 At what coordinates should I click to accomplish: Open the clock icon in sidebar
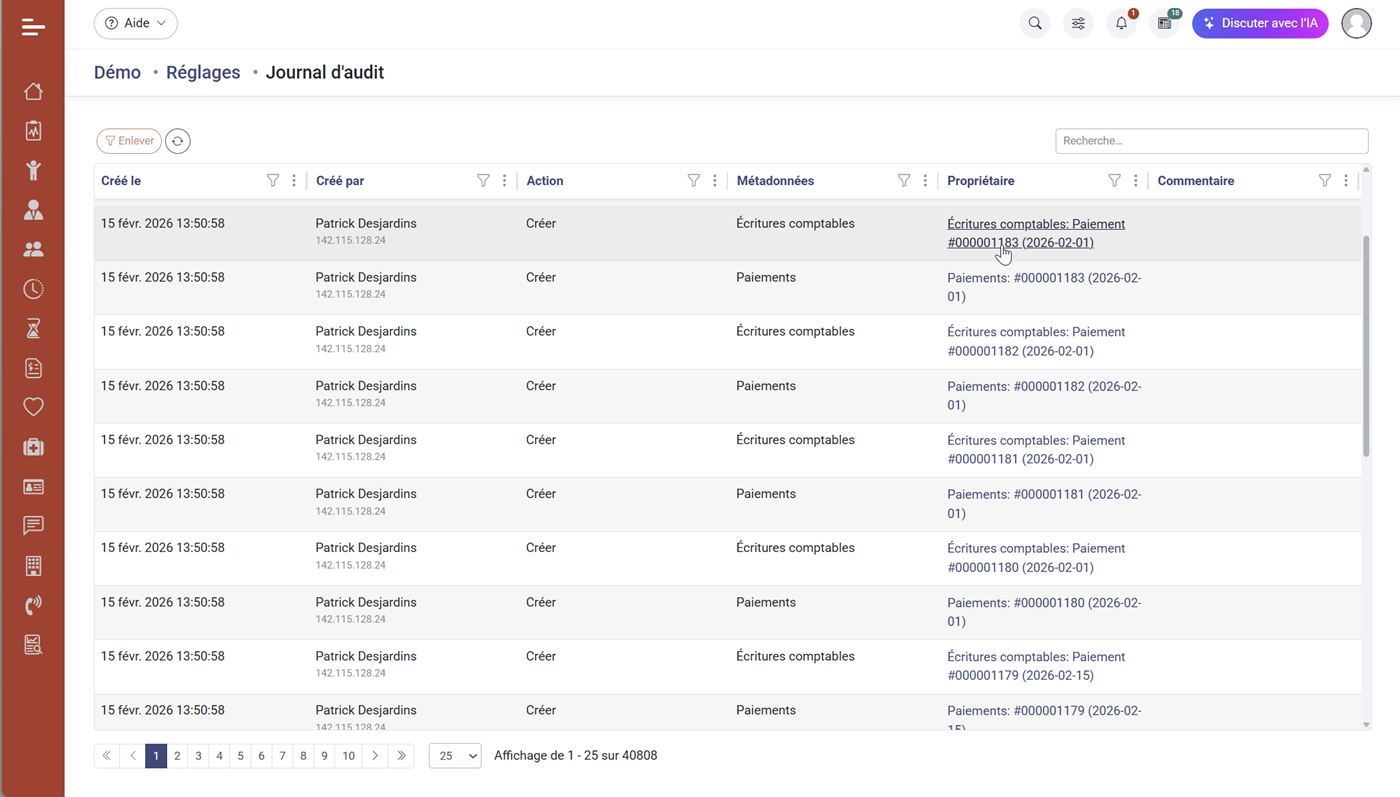coord(33,289)
